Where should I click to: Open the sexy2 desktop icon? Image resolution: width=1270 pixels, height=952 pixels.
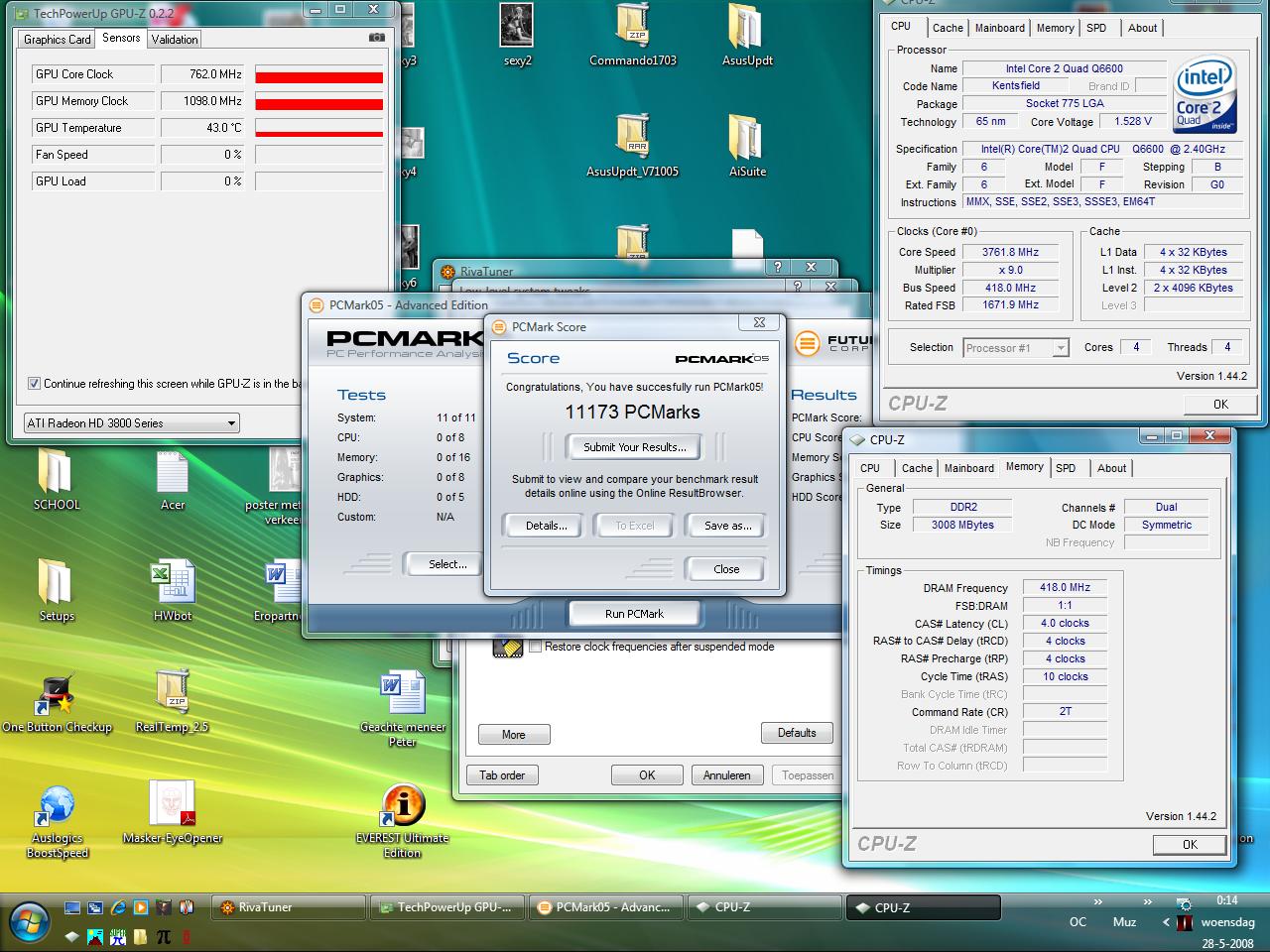pyautogui.click(x=517, y=36)
